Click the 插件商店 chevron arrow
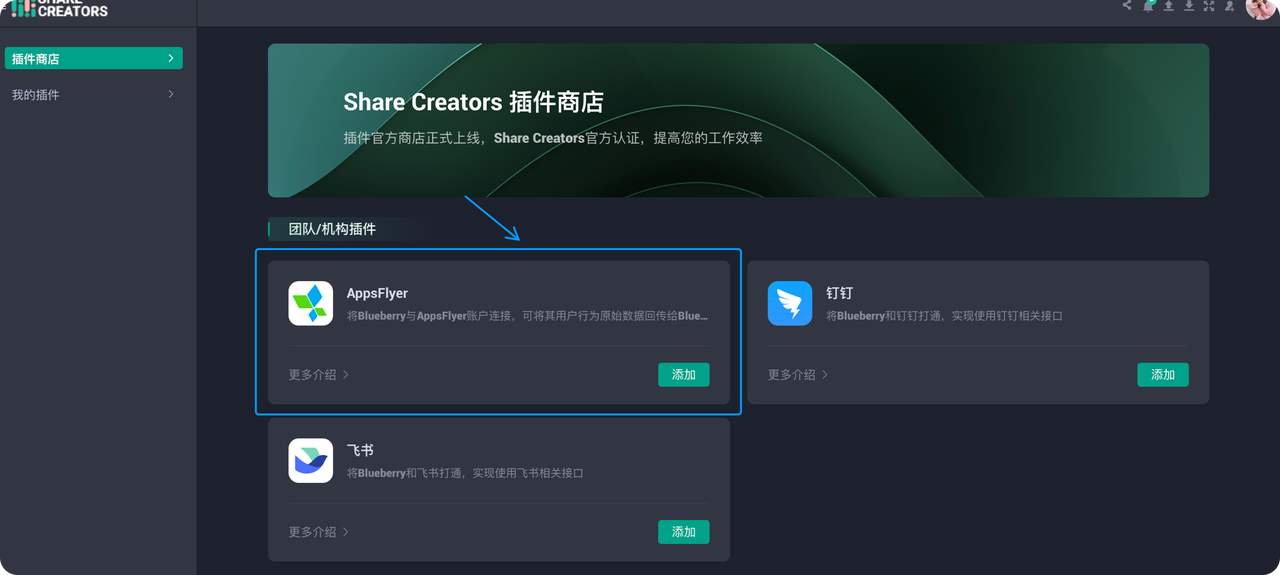1280x575 pixels. (x=171, y=59)
